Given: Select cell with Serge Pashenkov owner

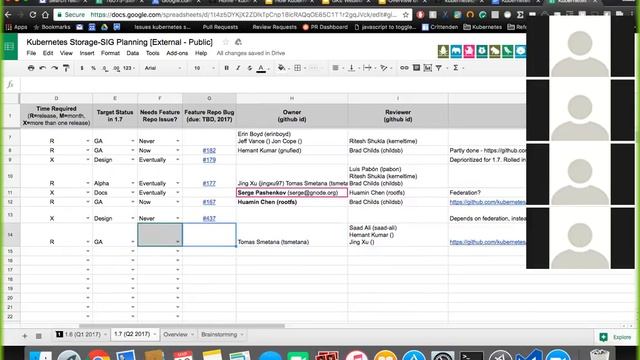Looking at the screenshot, I should [x=292, y=193].
